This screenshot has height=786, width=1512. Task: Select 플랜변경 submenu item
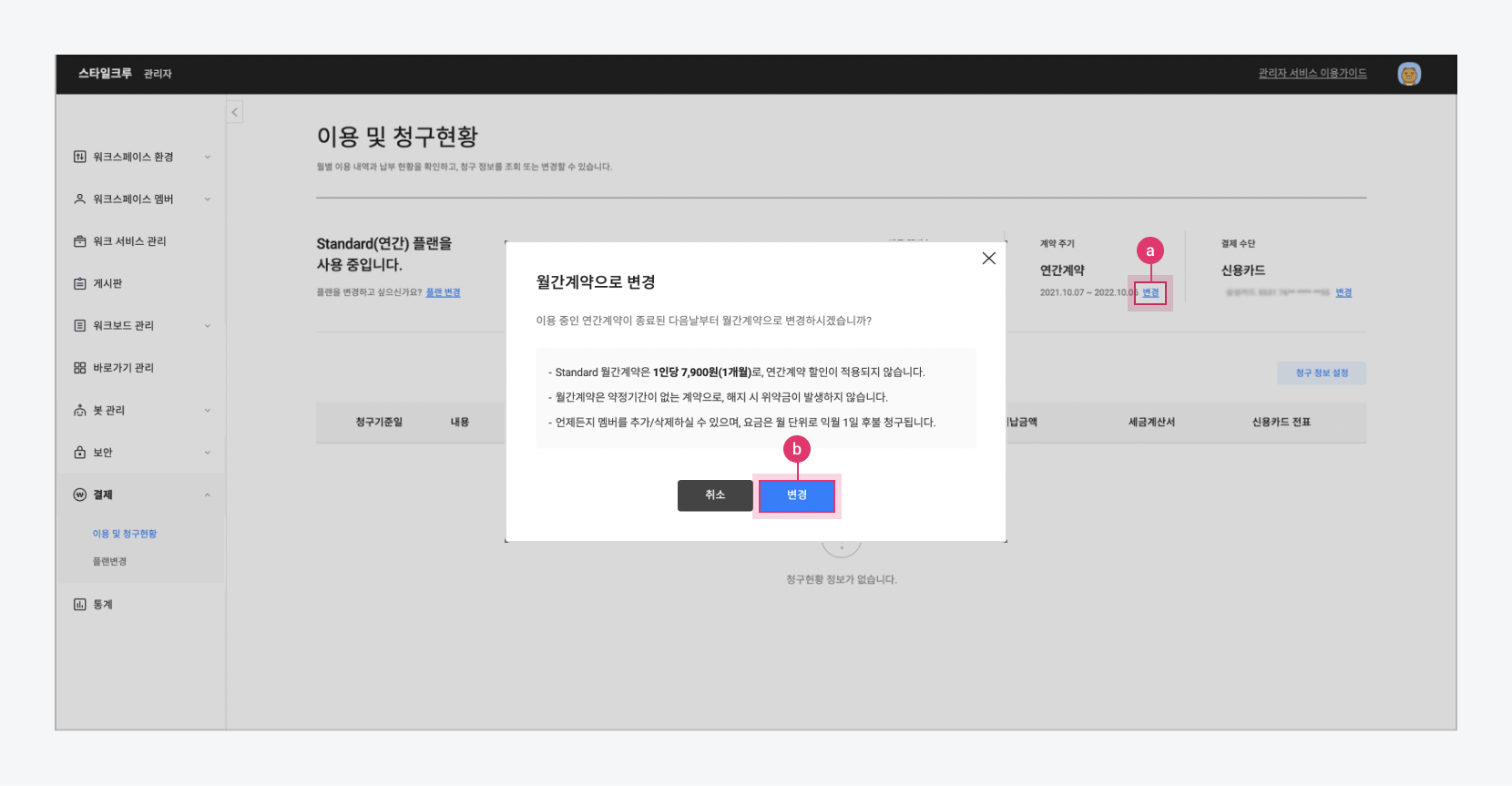(109, 562)
